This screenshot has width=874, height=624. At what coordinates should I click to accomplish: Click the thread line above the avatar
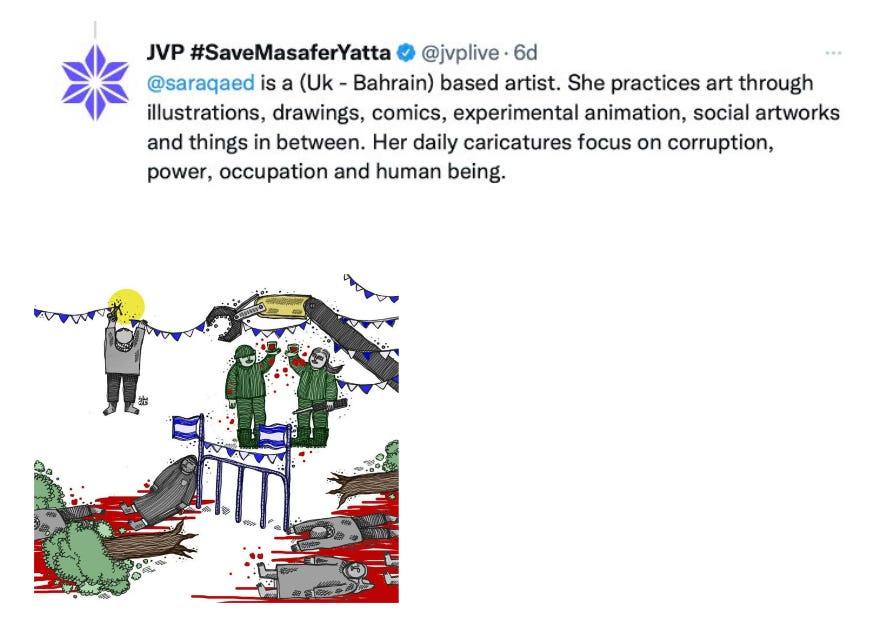pyautogui.click(x=95, y=30)
